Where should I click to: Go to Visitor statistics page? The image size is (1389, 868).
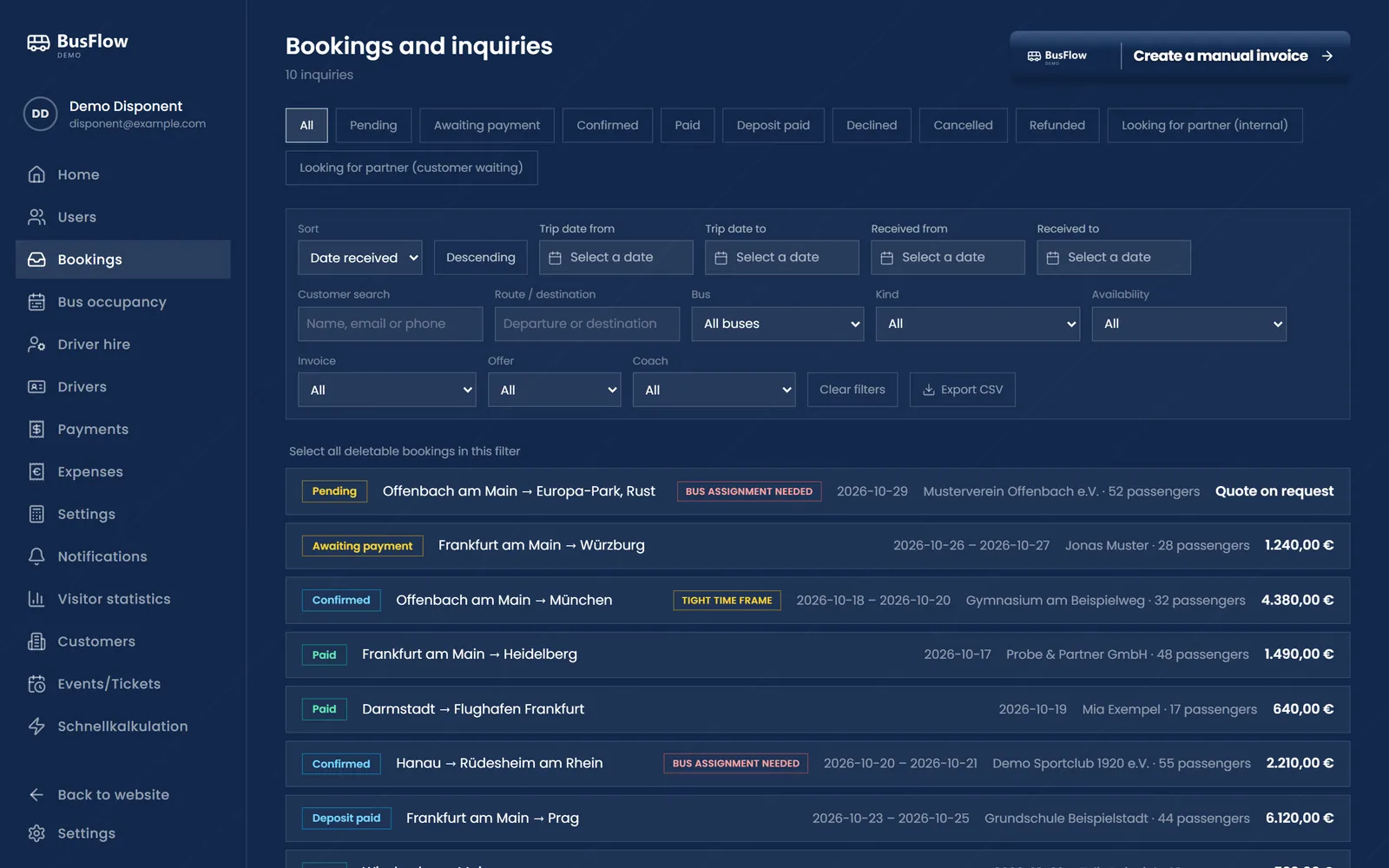coord(123,600)
